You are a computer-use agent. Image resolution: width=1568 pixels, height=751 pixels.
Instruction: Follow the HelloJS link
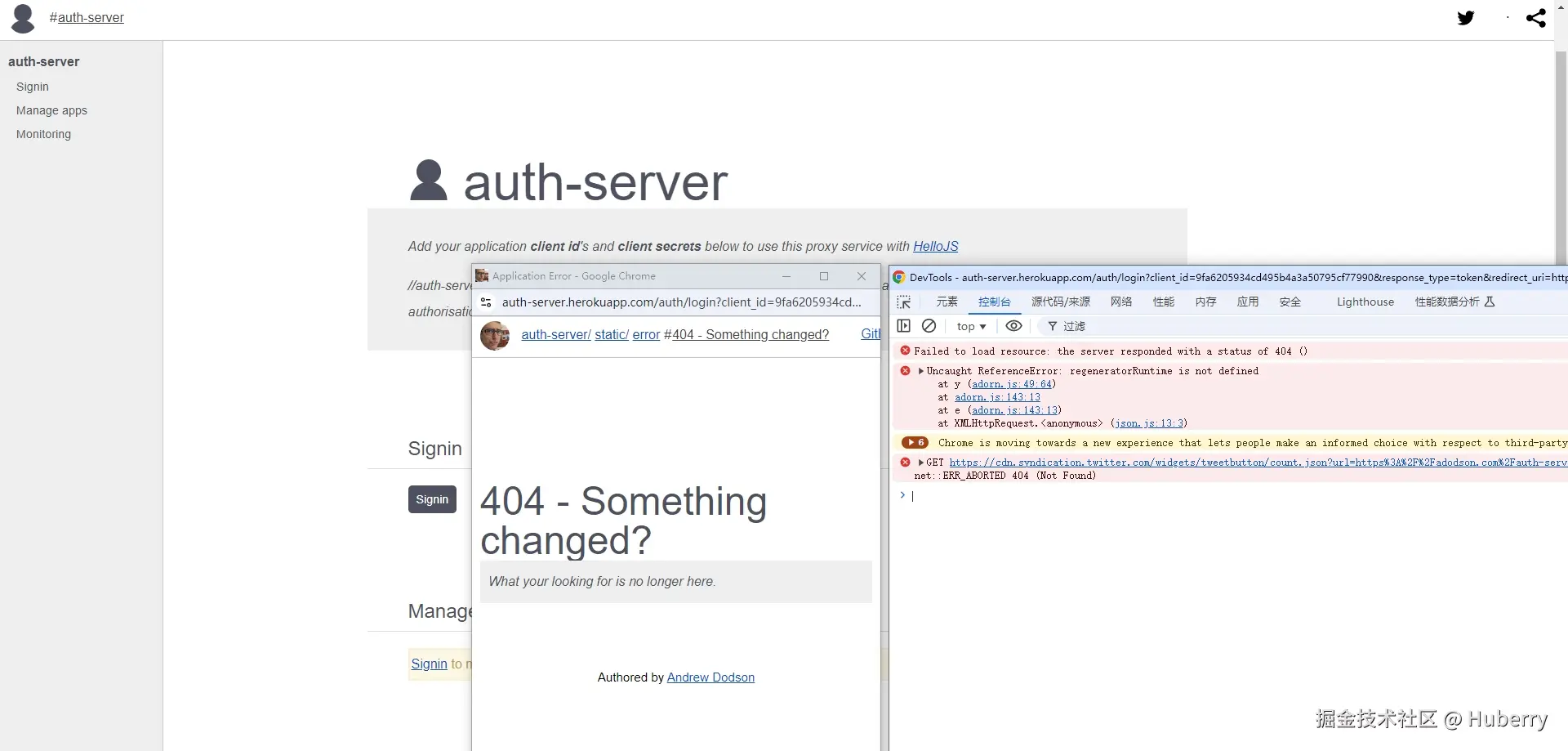935,247
